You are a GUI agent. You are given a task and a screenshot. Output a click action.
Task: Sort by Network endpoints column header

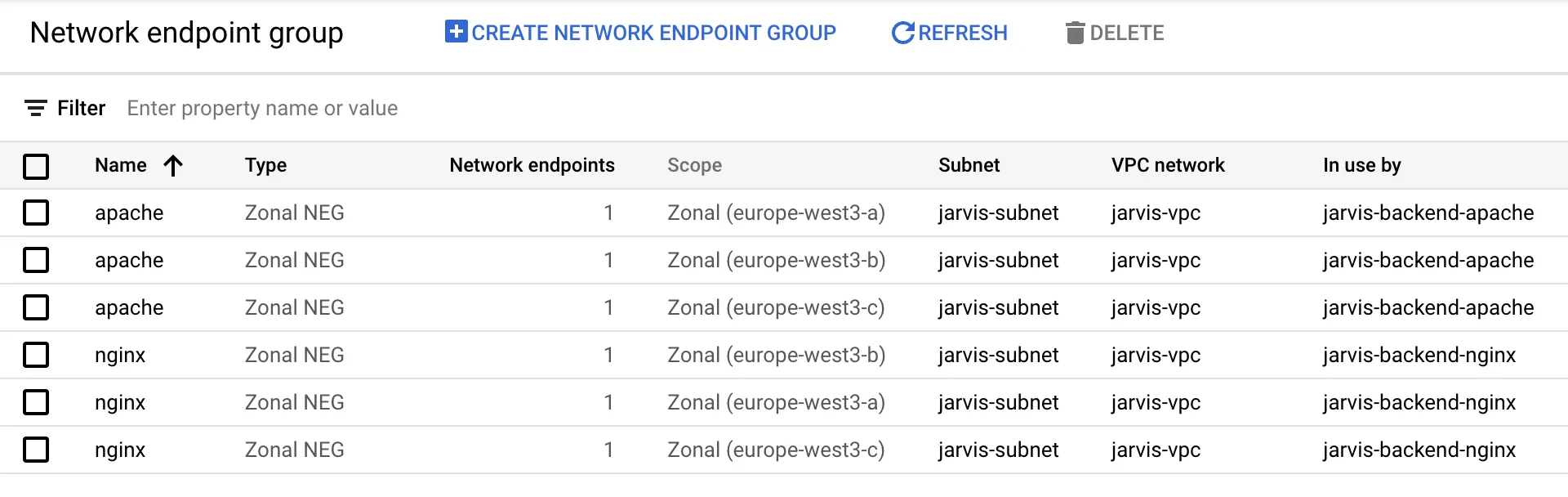coord(532,165)
